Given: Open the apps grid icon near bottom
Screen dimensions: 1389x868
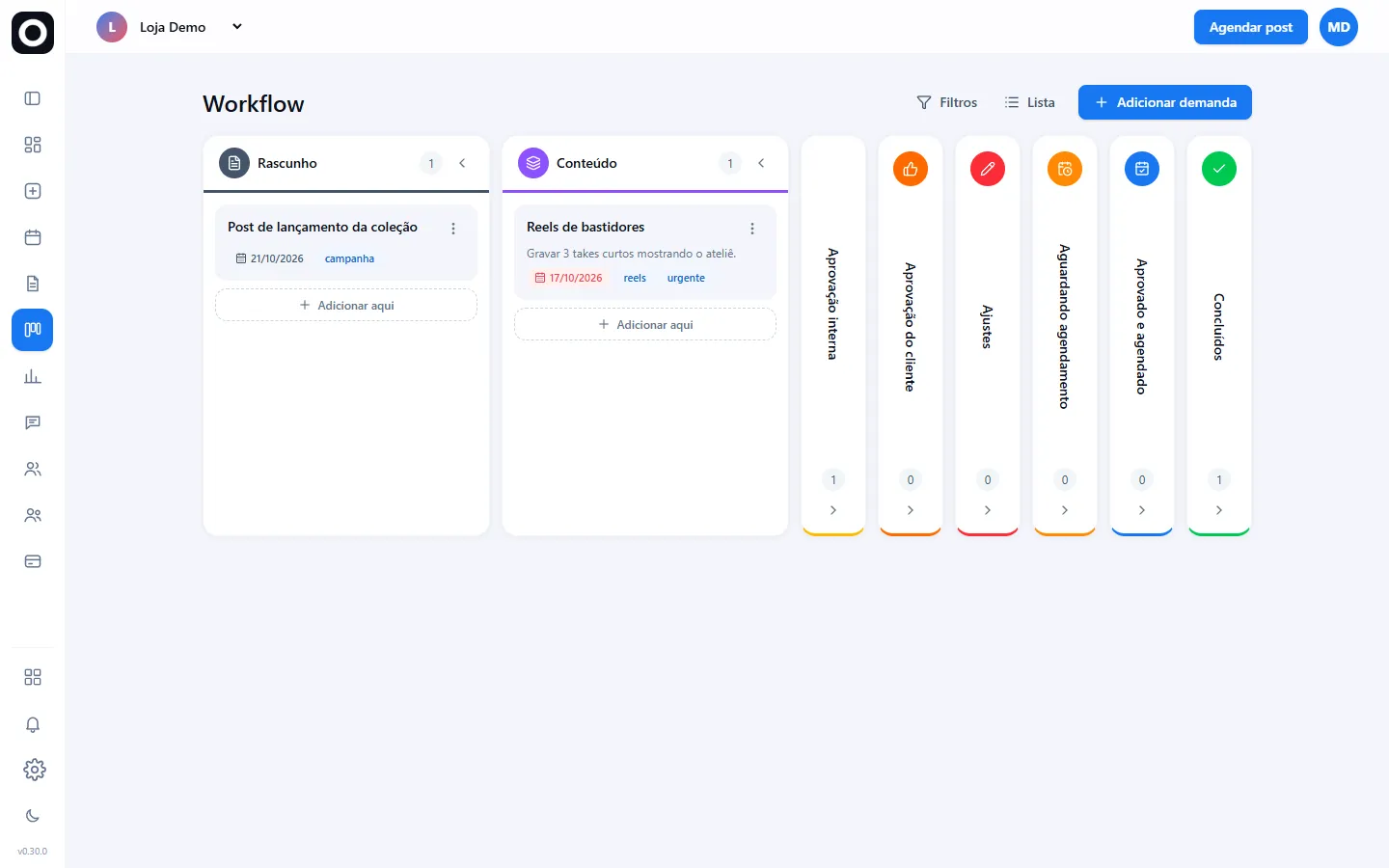Looking at the screenshot, I should (33, 677).
